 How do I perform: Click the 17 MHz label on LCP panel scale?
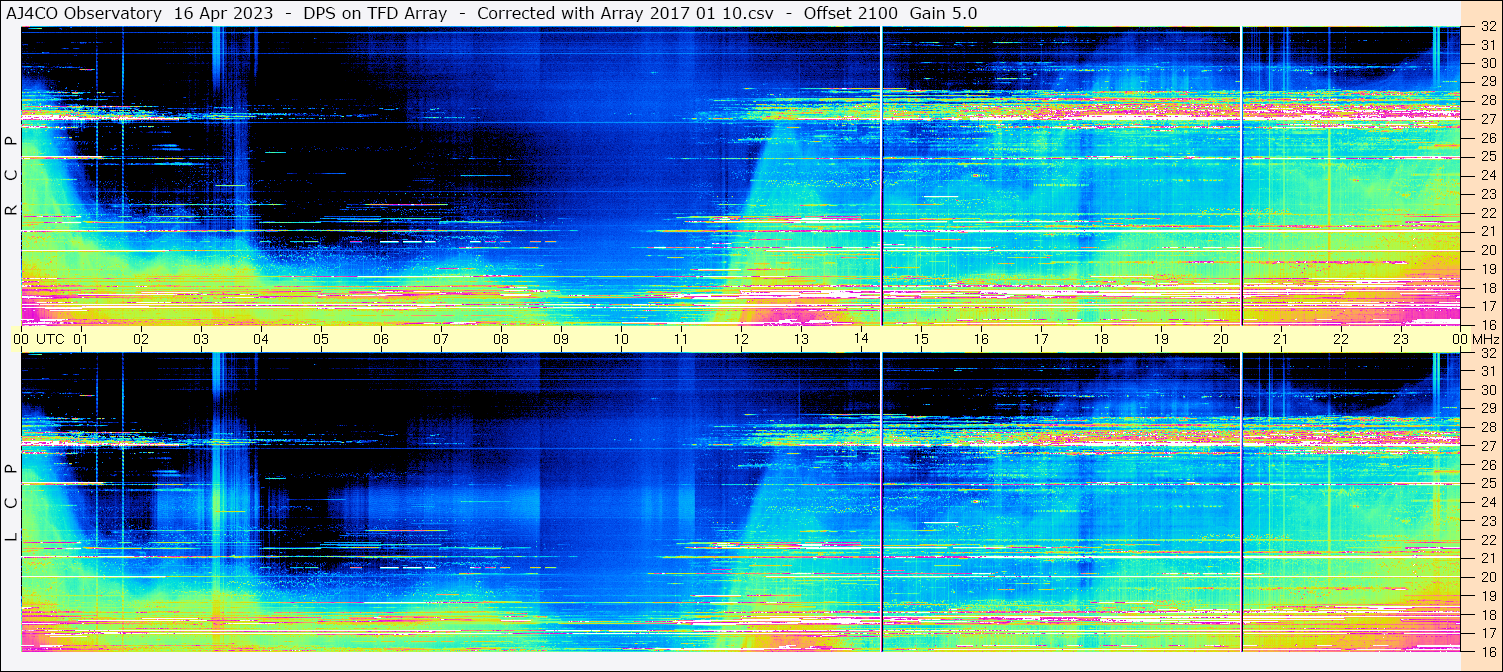[x=1487, y=634]
